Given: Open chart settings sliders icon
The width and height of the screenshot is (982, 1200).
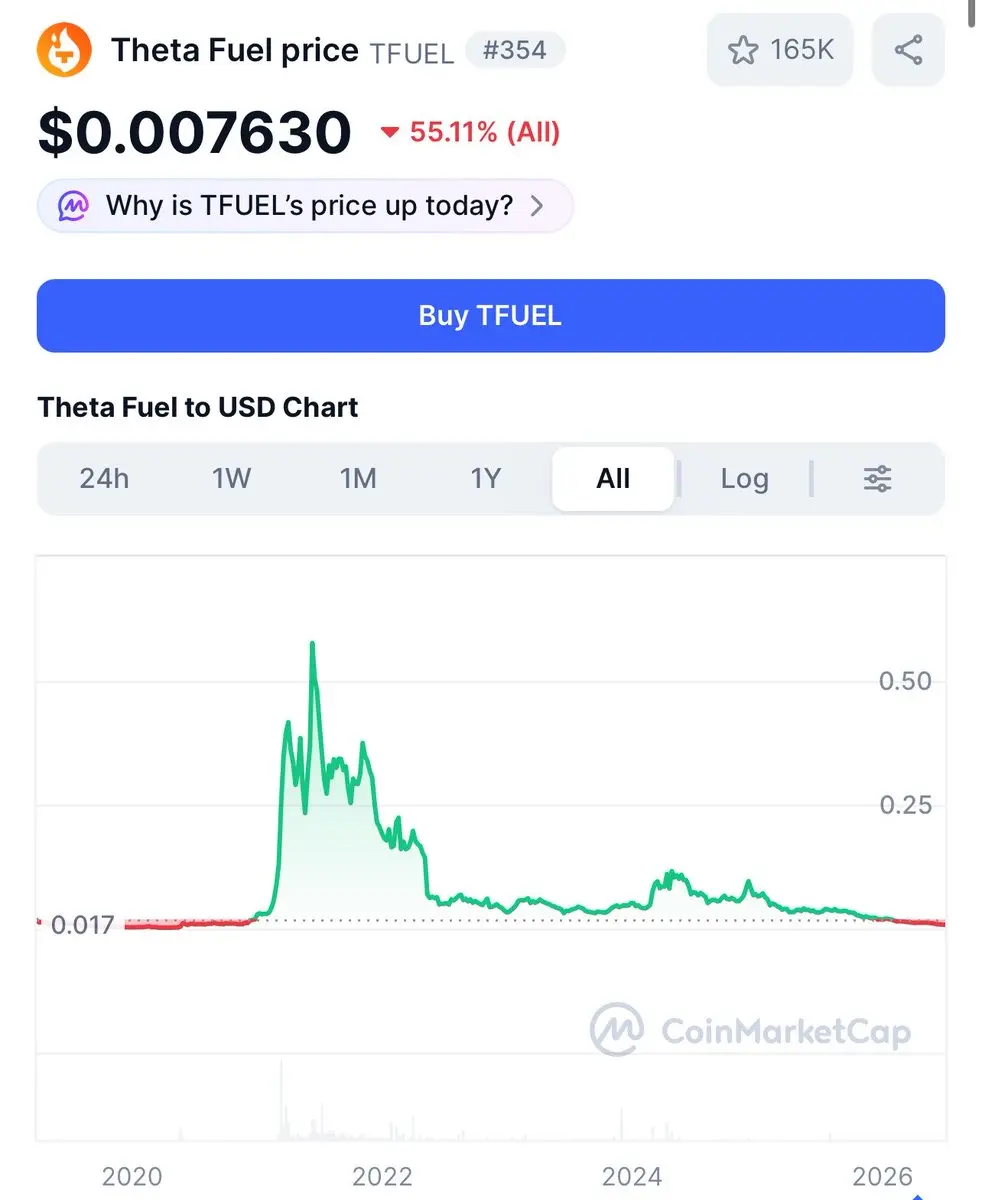Looking at the screenshot, I should coord(877,479).
